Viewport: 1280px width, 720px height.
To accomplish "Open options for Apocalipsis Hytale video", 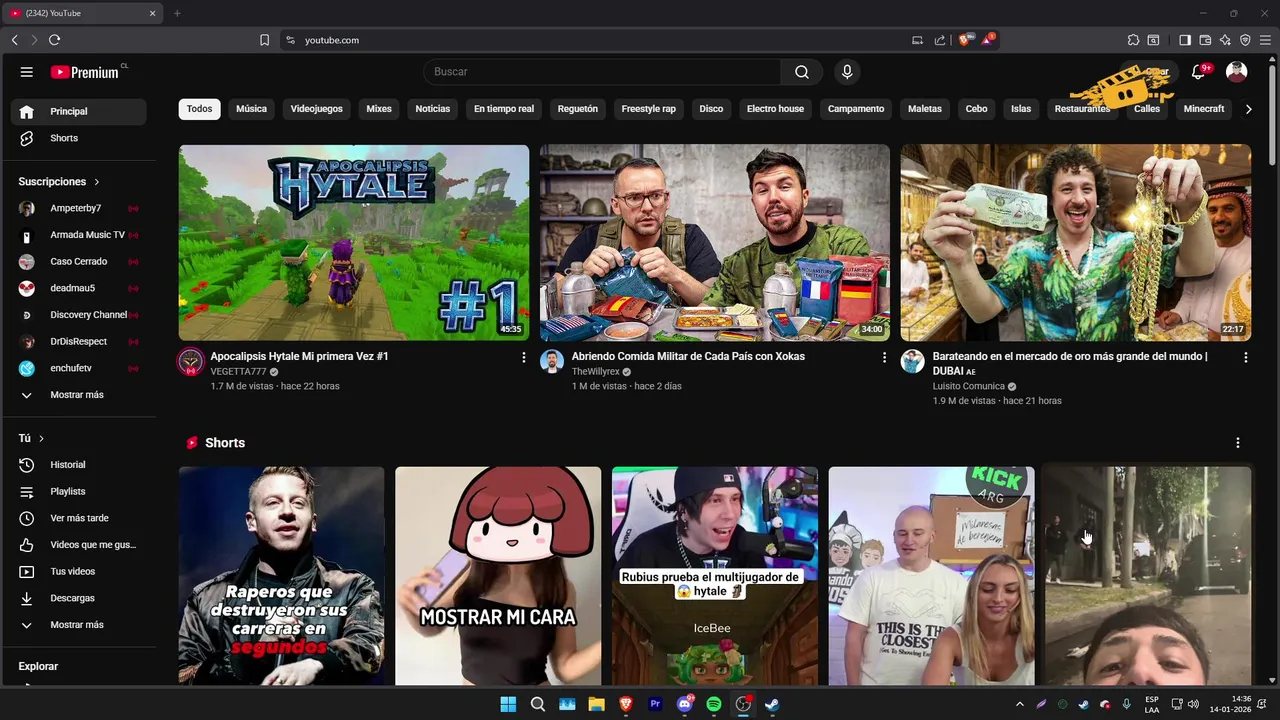I will (x=523, y=357).
